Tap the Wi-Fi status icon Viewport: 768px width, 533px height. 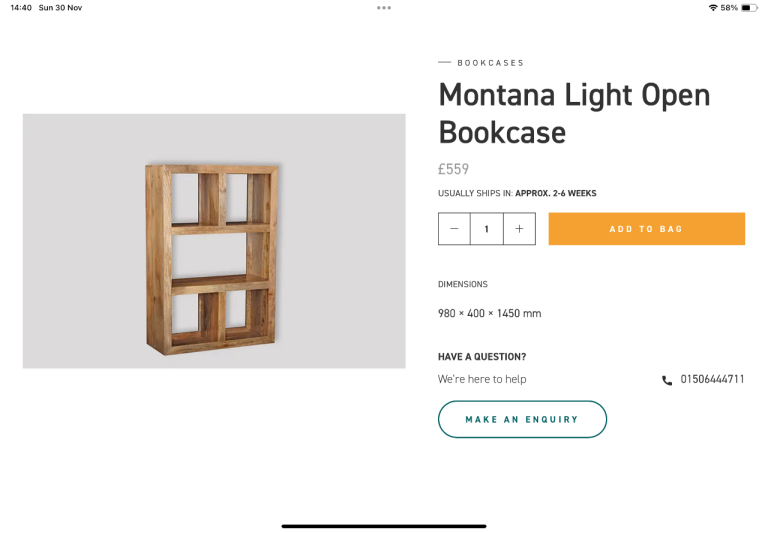pyautogui.click(x=712, y=7)
